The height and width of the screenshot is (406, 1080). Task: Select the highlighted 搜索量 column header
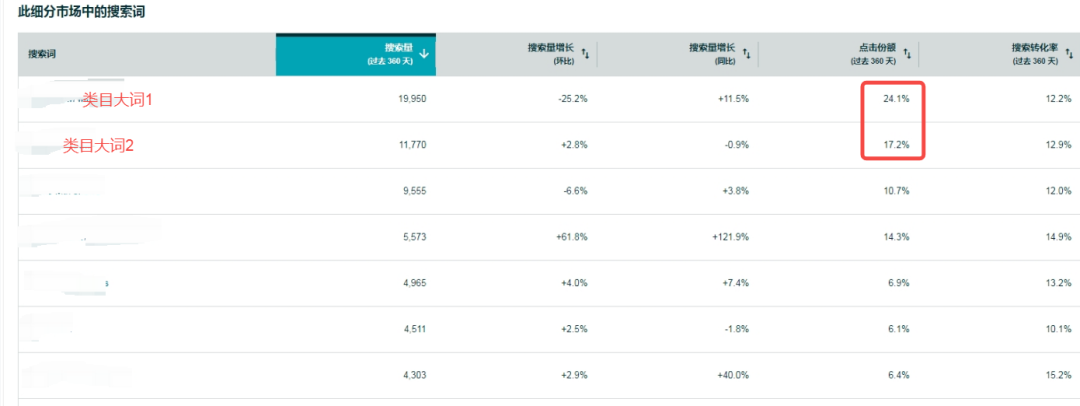pyautogui.click(x=355, y=54)
